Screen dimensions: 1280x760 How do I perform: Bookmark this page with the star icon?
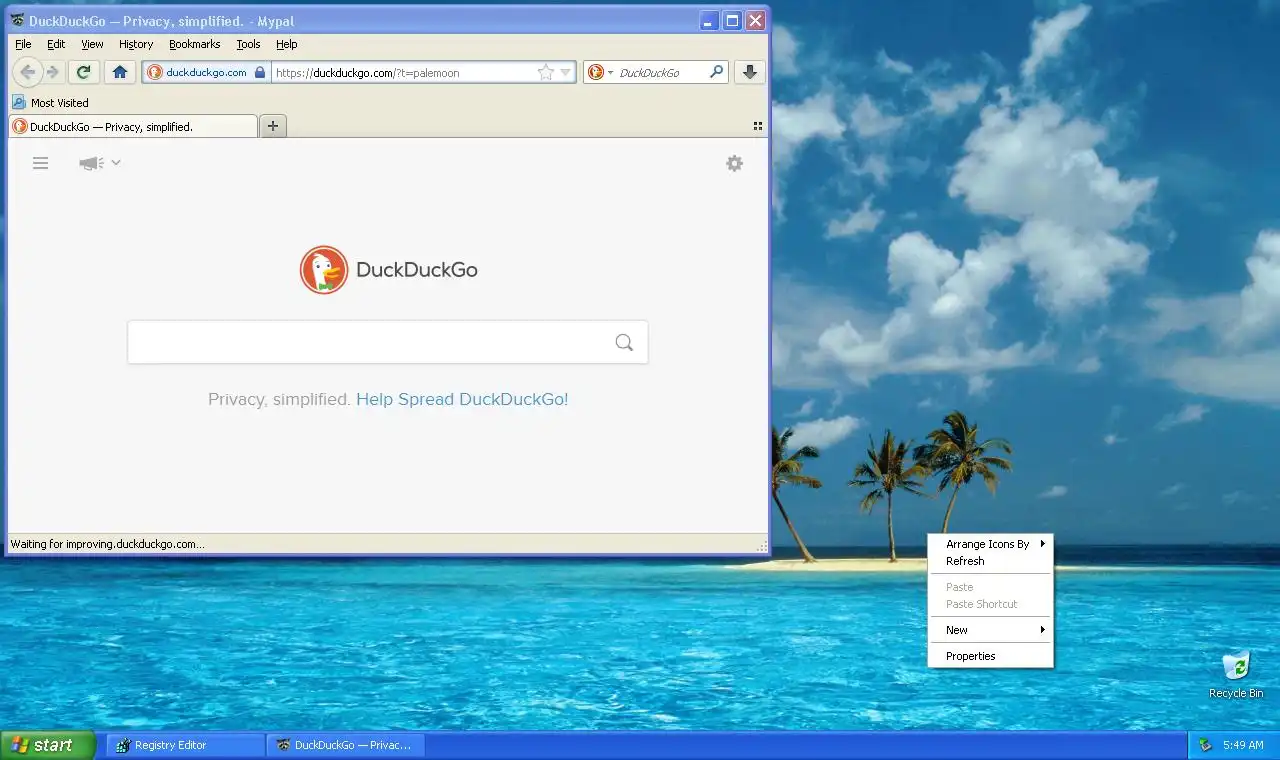pos(545,72)
